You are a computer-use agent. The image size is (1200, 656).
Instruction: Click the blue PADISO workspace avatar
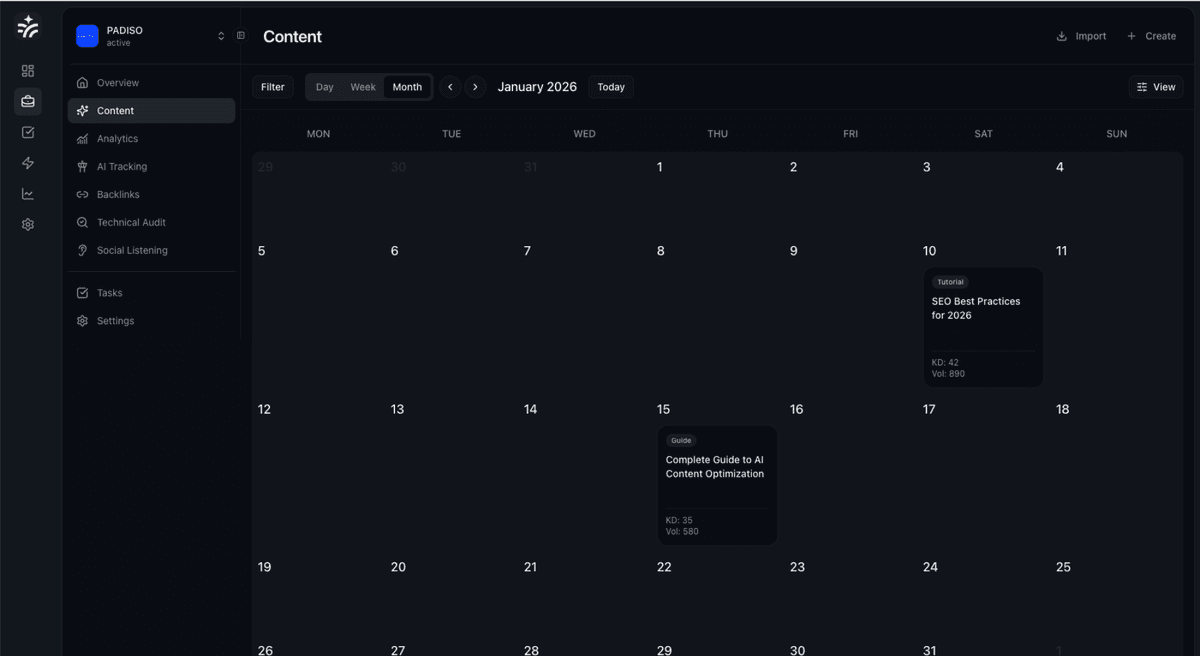click(88, 36)
